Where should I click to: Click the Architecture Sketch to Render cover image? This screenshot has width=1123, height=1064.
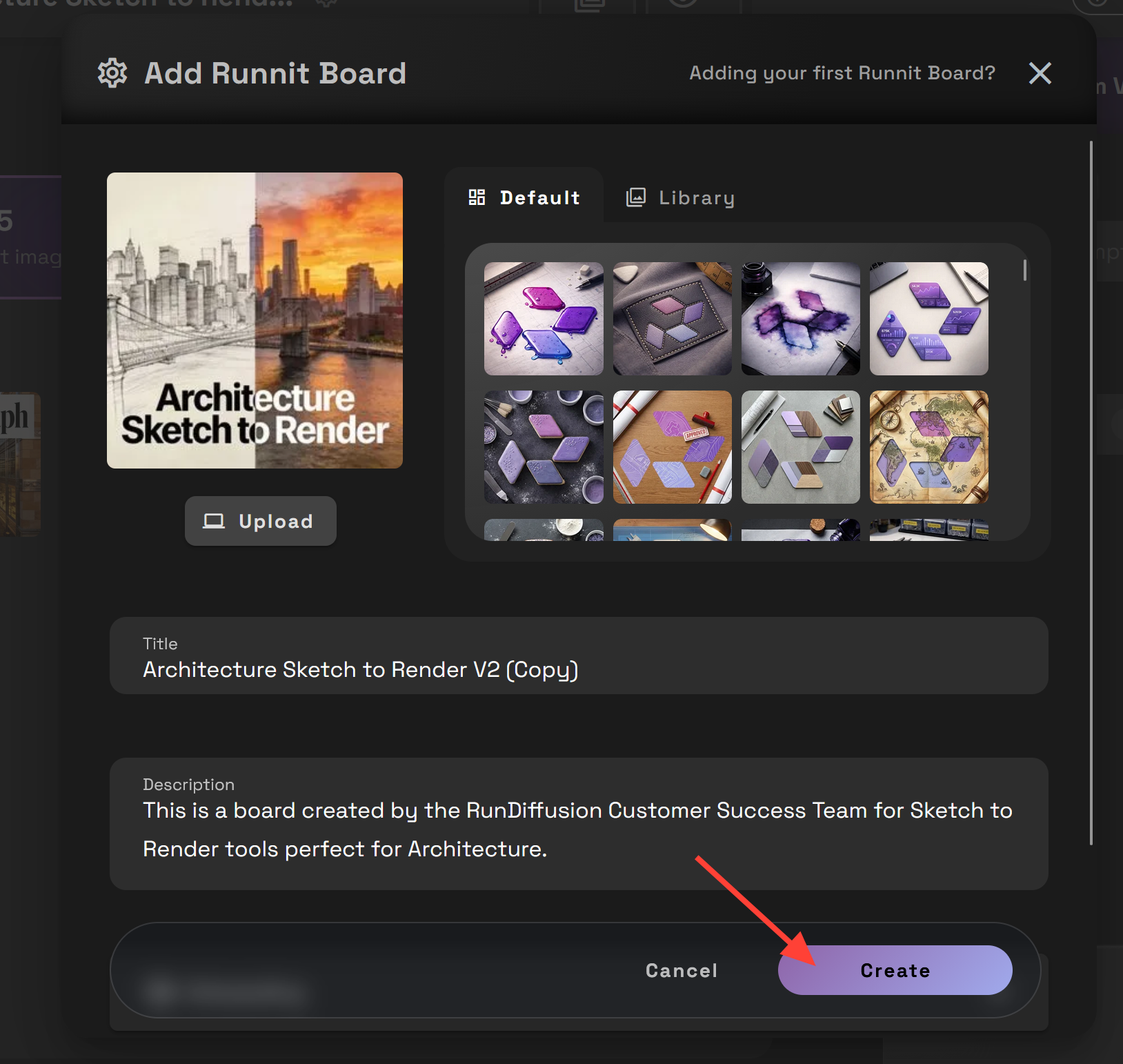[x=255, y=320]
